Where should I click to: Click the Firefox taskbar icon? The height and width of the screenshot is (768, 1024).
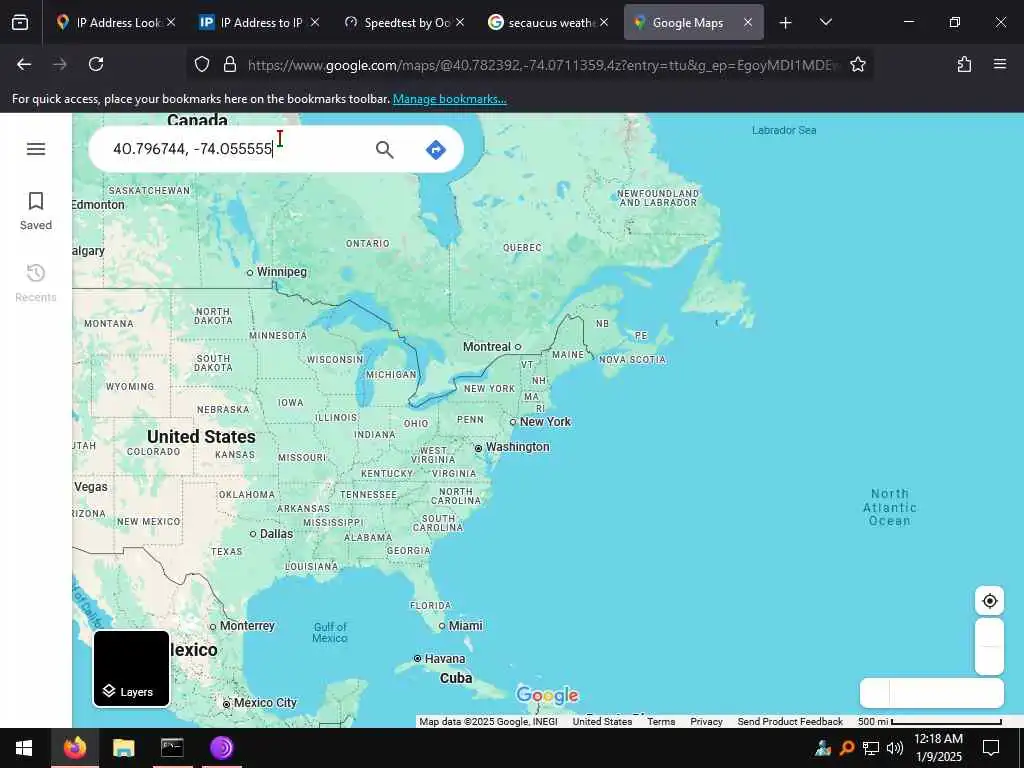point(75,748)
